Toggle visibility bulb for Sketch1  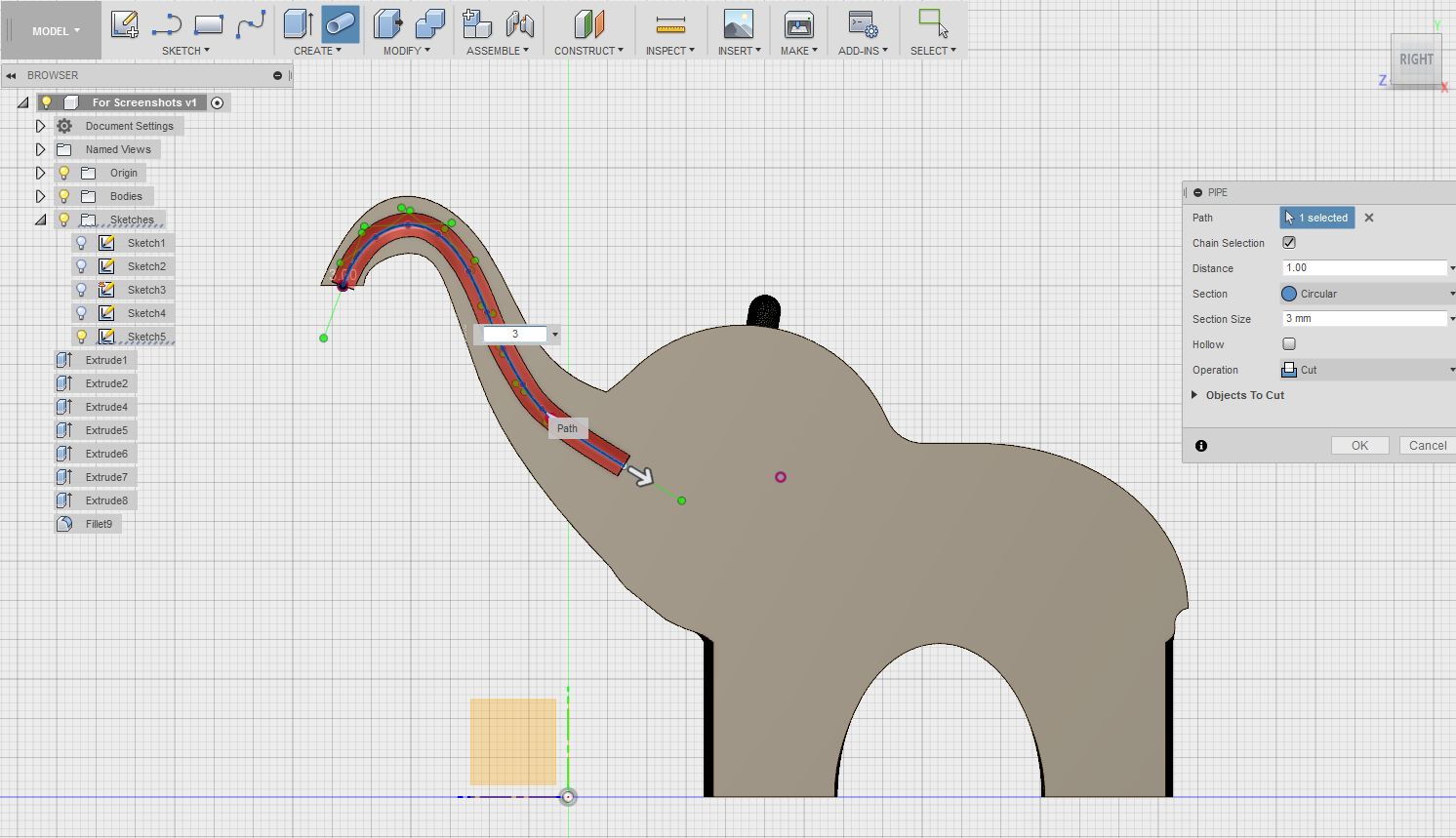(82, 243)
